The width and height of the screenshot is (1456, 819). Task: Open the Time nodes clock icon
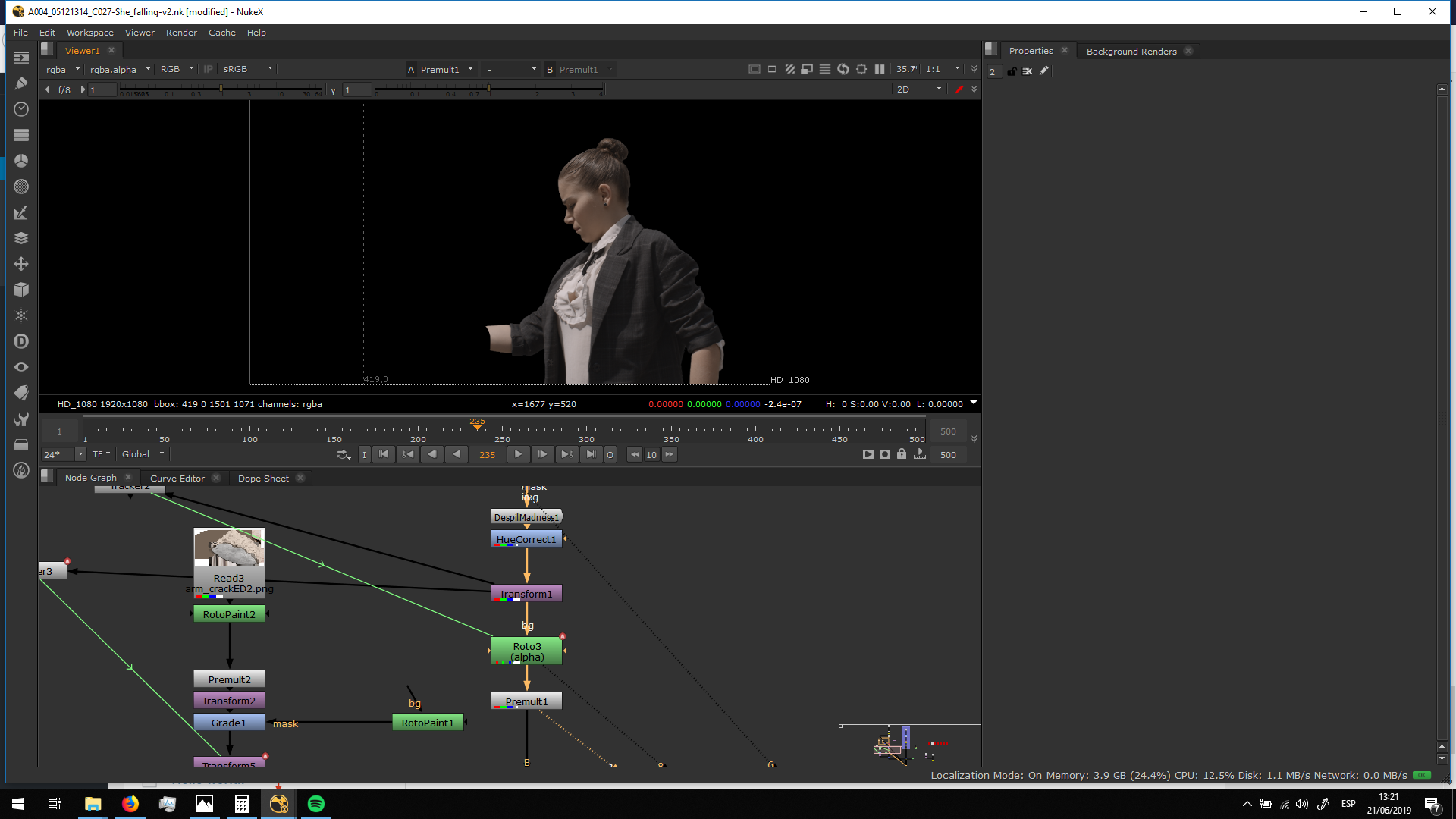(x=21, y=109)
